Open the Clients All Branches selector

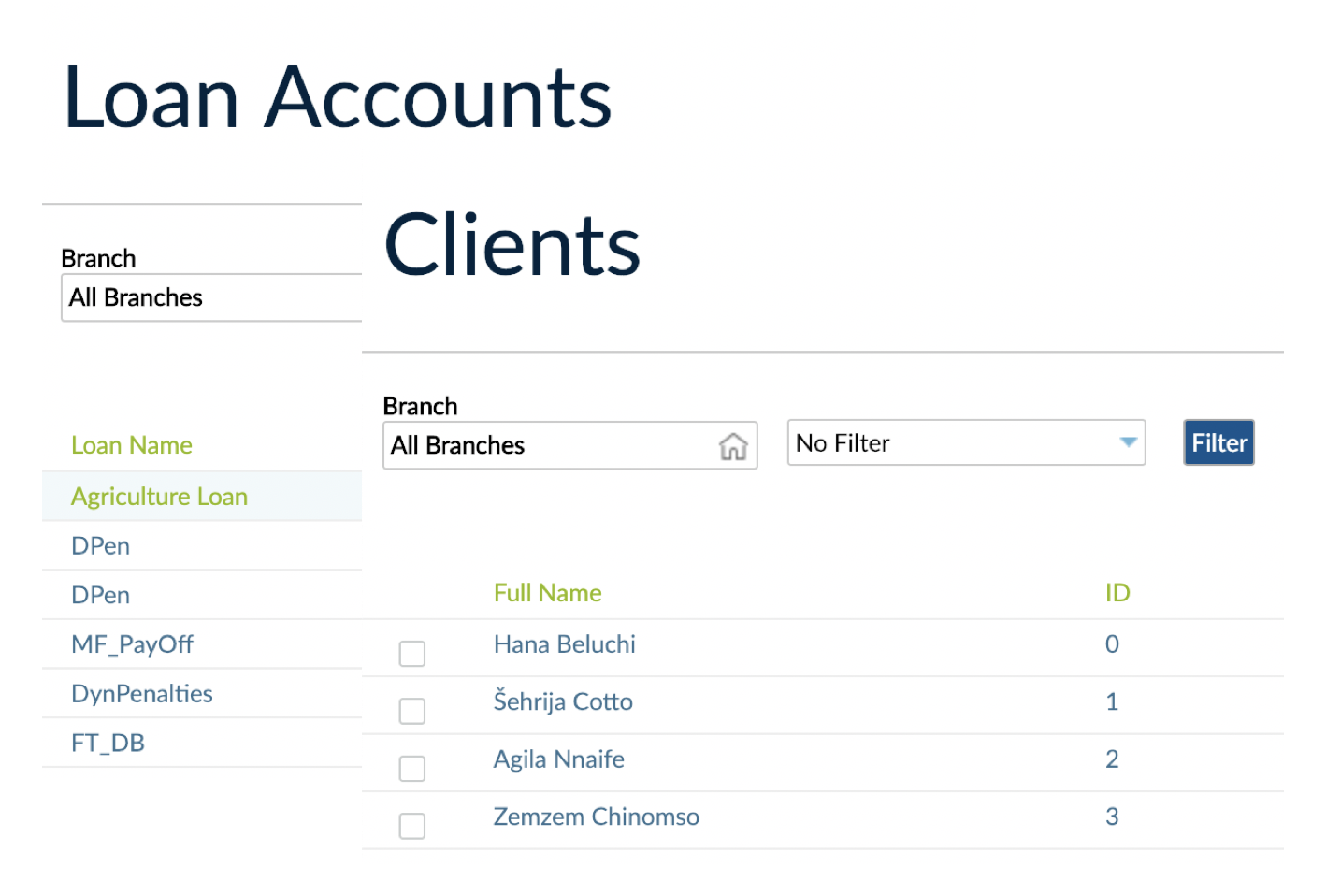click(x=552, y=446)
